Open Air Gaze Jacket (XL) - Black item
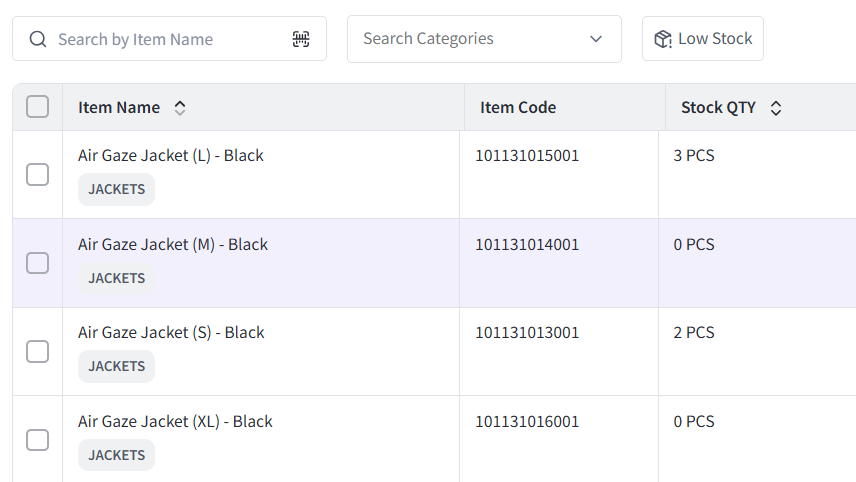 tap(175, 421)
